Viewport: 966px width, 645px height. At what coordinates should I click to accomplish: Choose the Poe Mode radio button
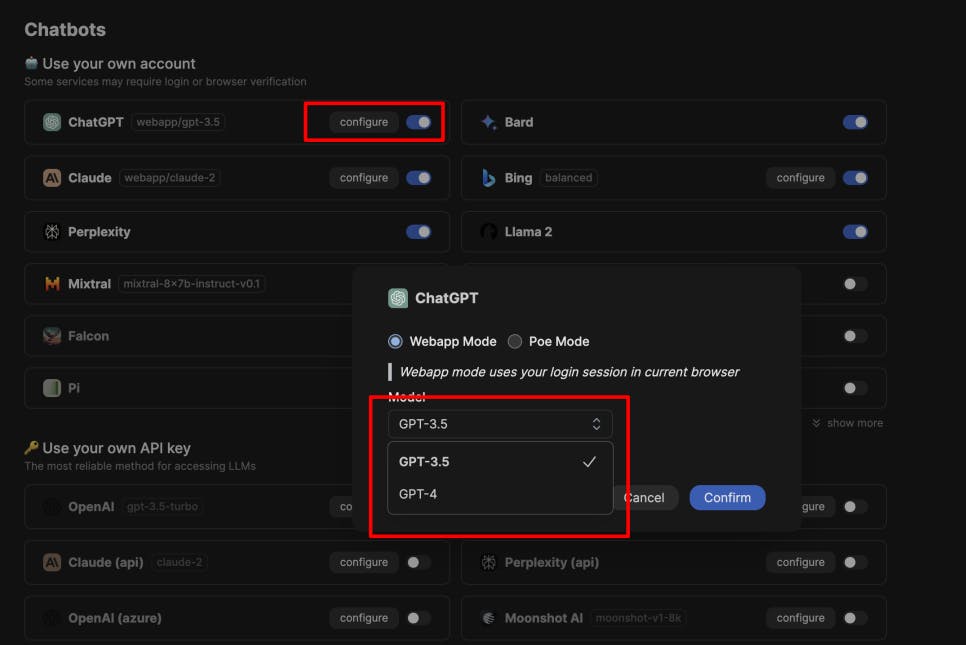coord(515,341)
